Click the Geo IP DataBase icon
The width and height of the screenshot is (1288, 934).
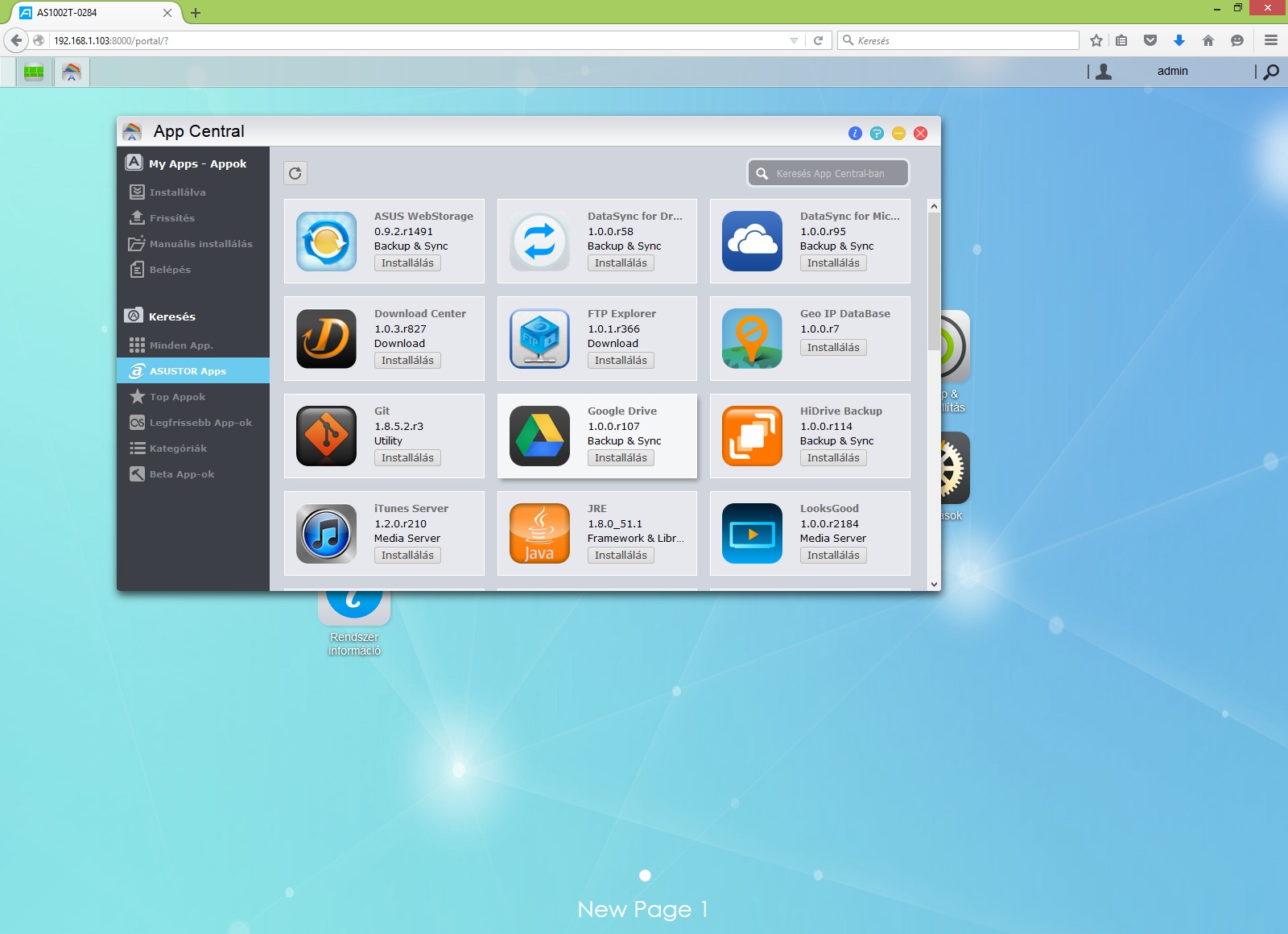752,339
